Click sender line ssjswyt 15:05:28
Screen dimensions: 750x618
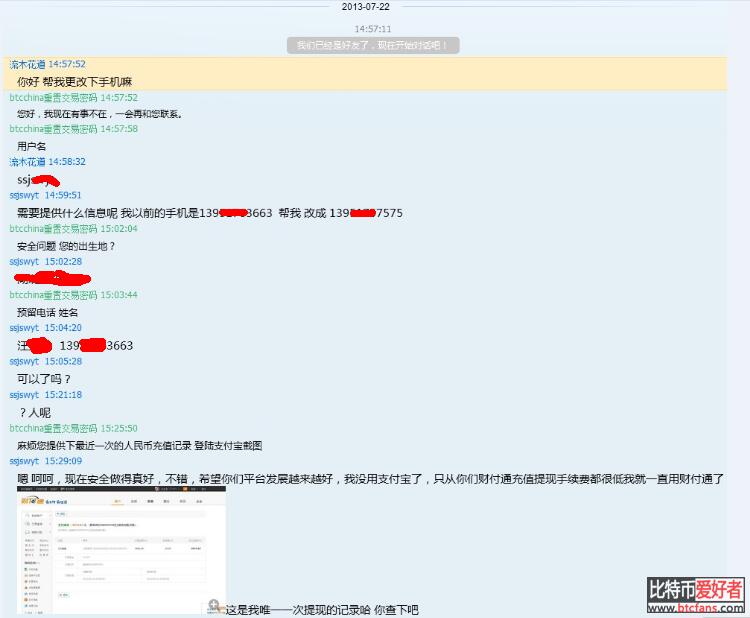pyautogui.click(x=45, y=361)
